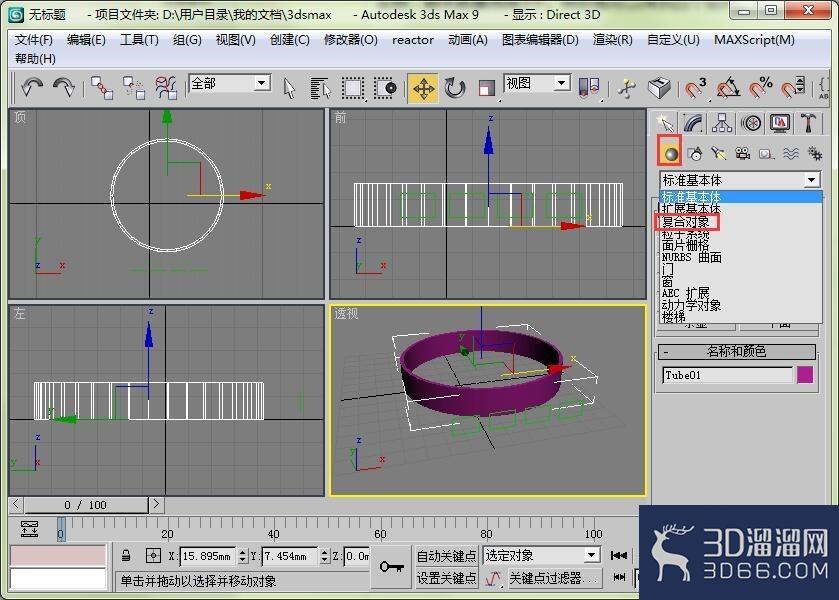Toggle absolute transform type-in mode icon
The image size is (839, 600).
(153, 556)
